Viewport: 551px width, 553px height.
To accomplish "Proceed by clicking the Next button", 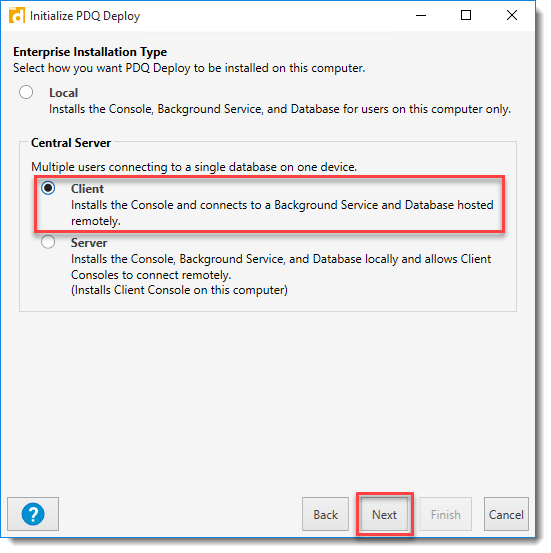I will coord(384,514).
